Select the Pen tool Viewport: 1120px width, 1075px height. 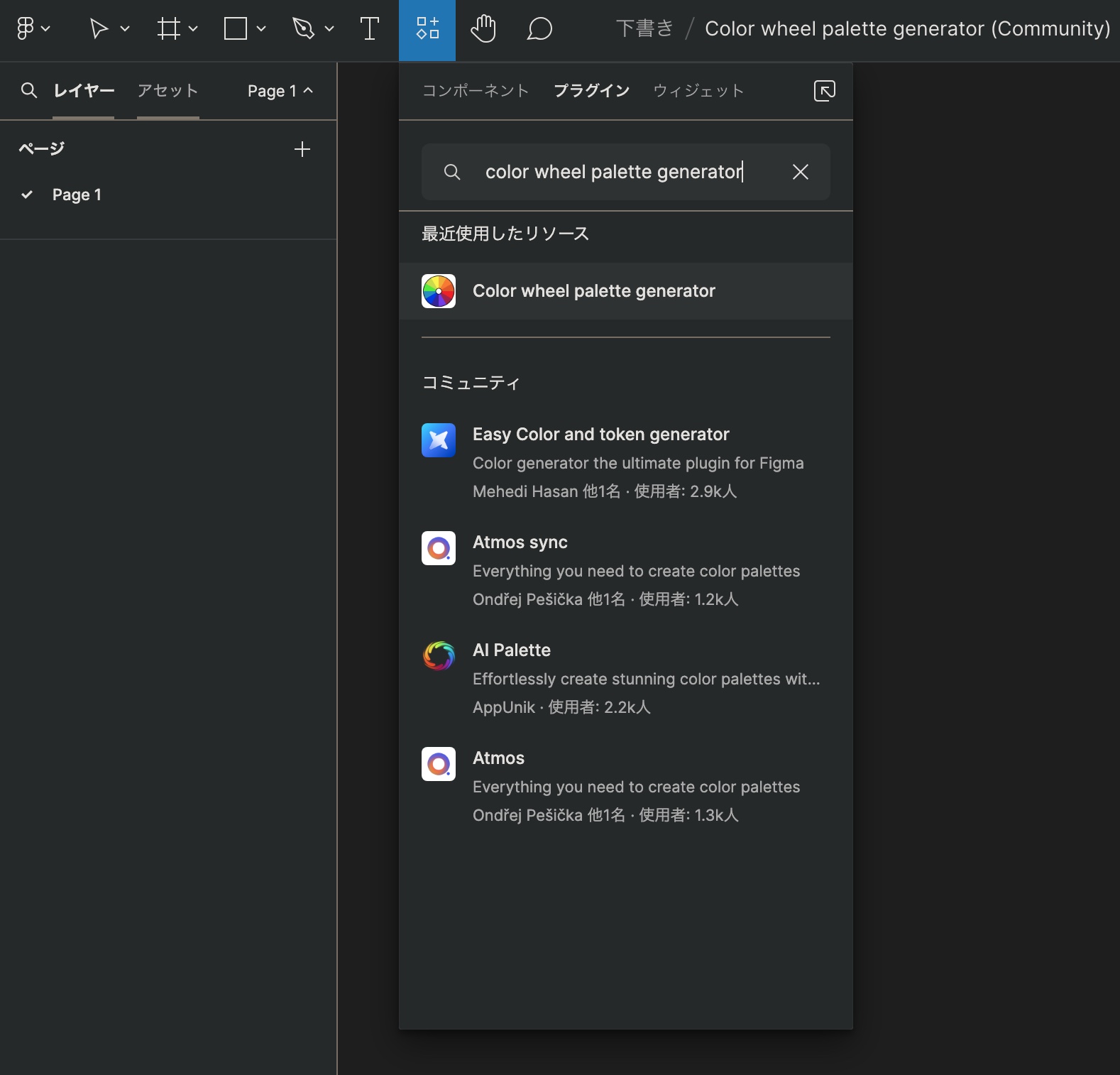pos(303,29)
